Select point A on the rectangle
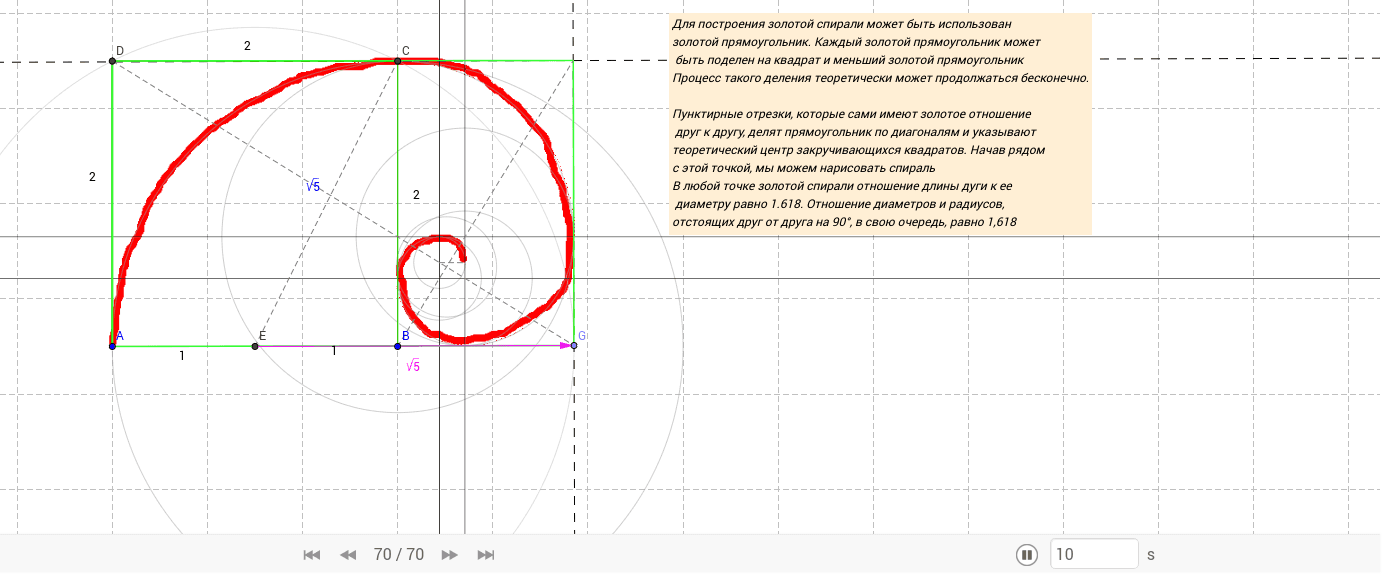This screenshot has height=574, width=1382. point(112,345)
